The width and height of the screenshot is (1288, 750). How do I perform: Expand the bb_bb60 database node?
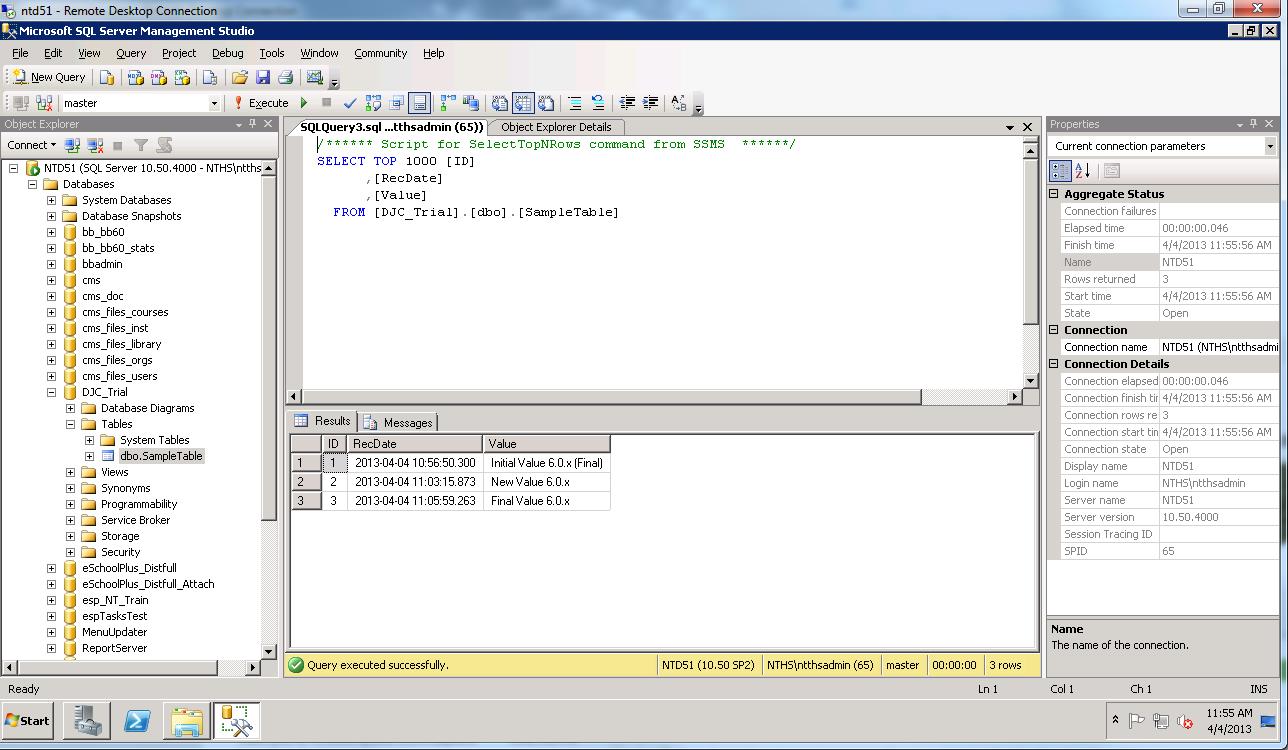tap(52, 232)
